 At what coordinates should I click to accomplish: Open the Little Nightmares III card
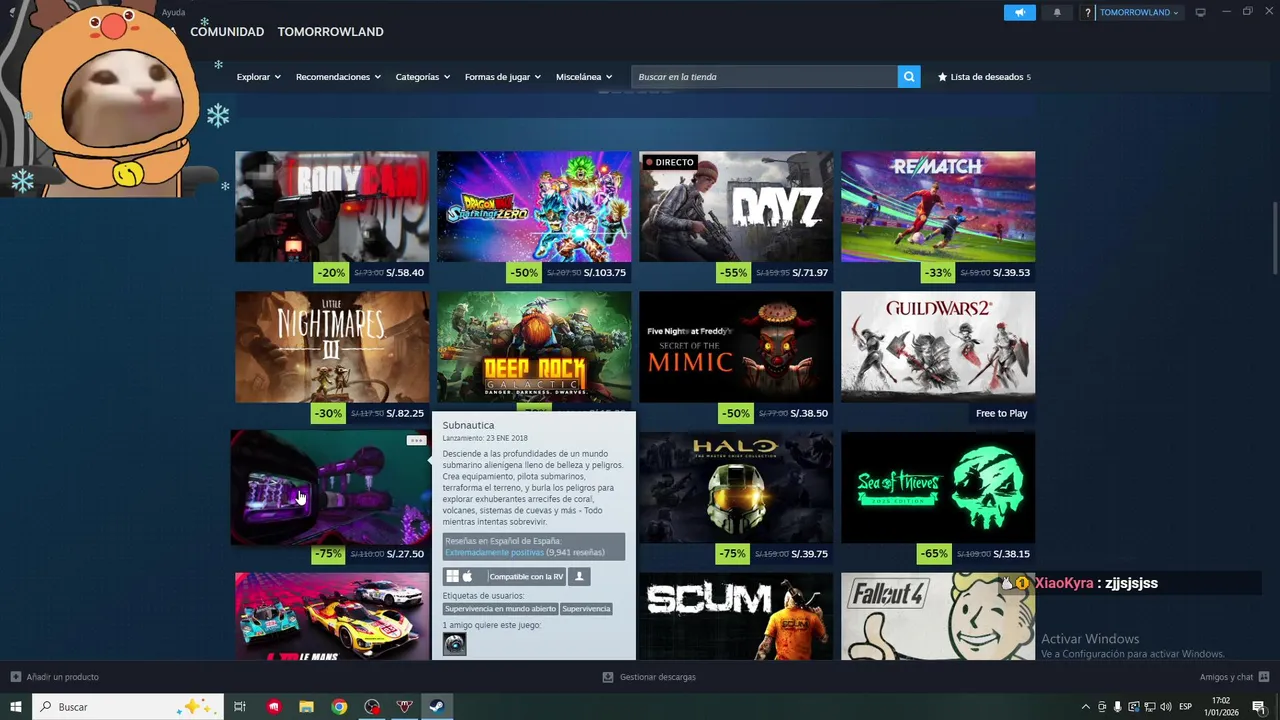pyautogui.click(x=332, y=347)
